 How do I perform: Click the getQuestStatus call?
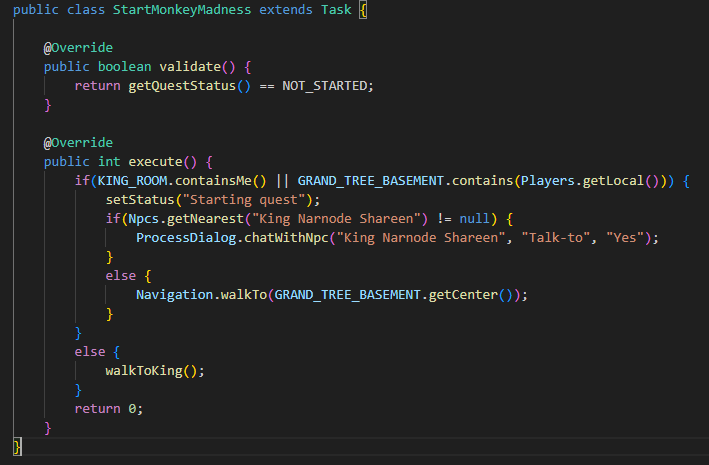[182, 86]
